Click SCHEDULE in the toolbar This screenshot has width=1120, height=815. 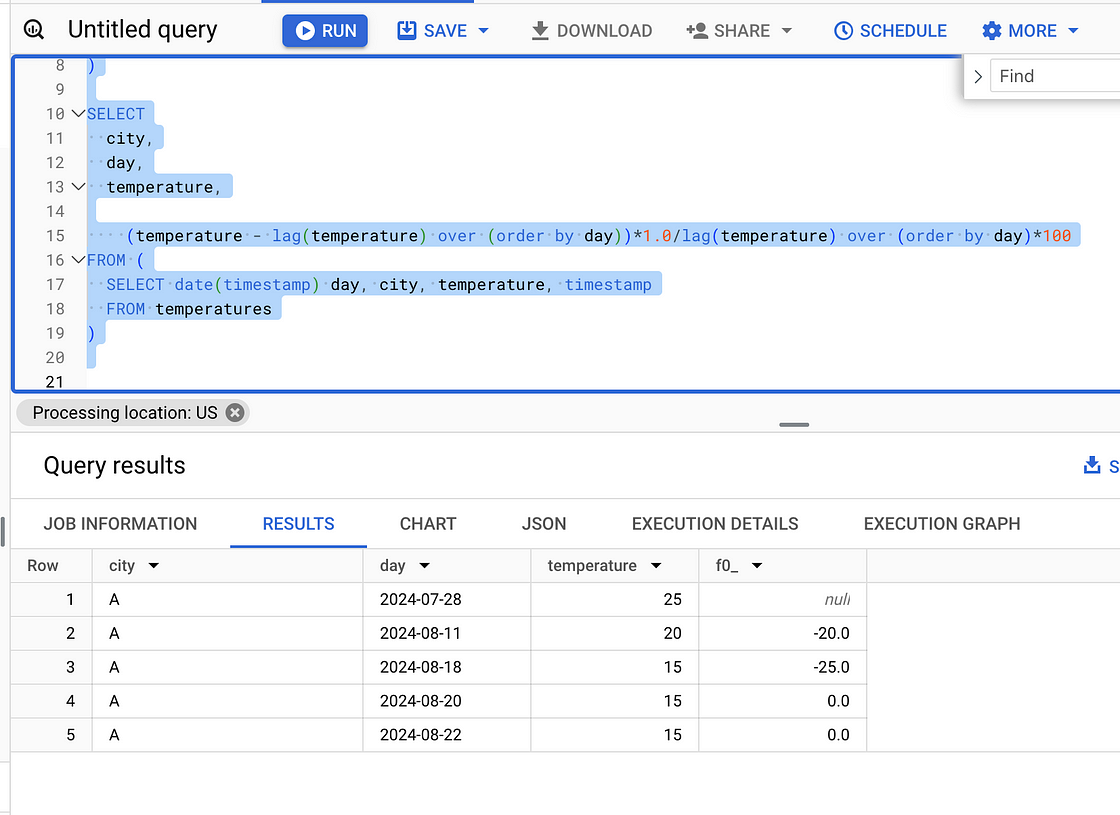click(x=890, y=31)
